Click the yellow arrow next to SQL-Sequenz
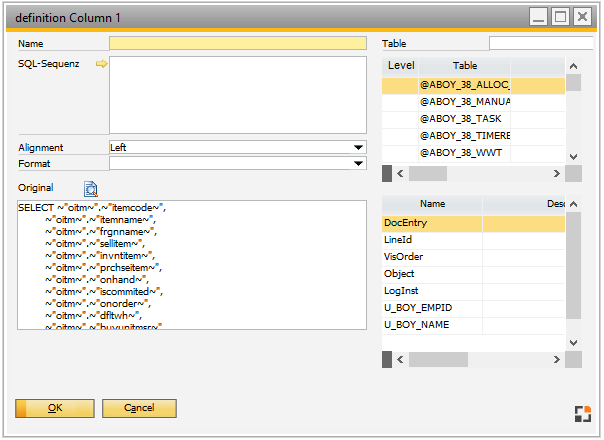 pos(101,64)
